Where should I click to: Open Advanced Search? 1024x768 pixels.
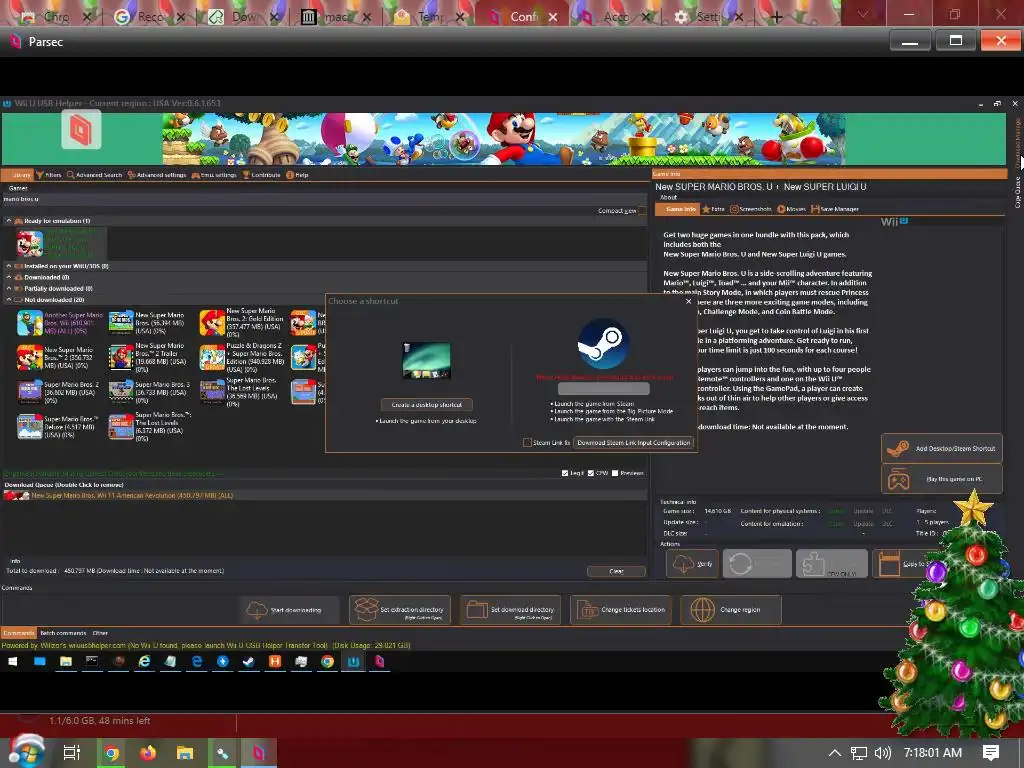click(94, 175)
